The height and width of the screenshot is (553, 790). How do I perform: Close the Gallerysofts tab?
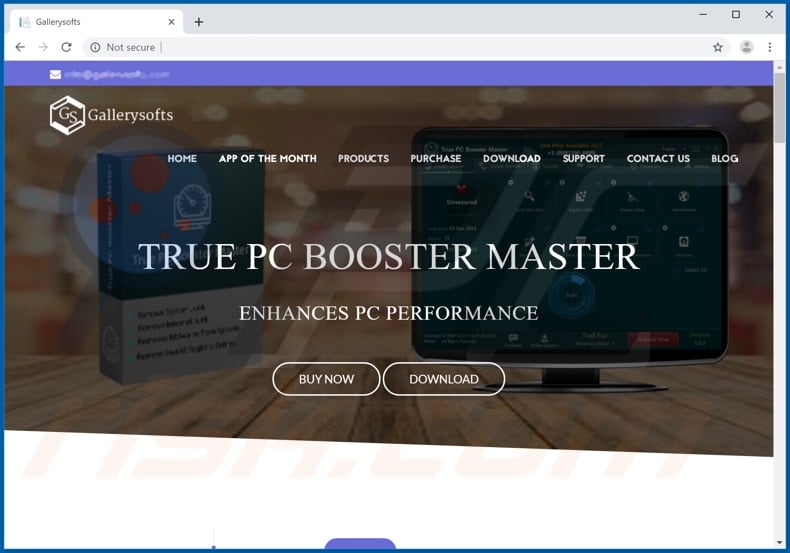pos(171,22)
